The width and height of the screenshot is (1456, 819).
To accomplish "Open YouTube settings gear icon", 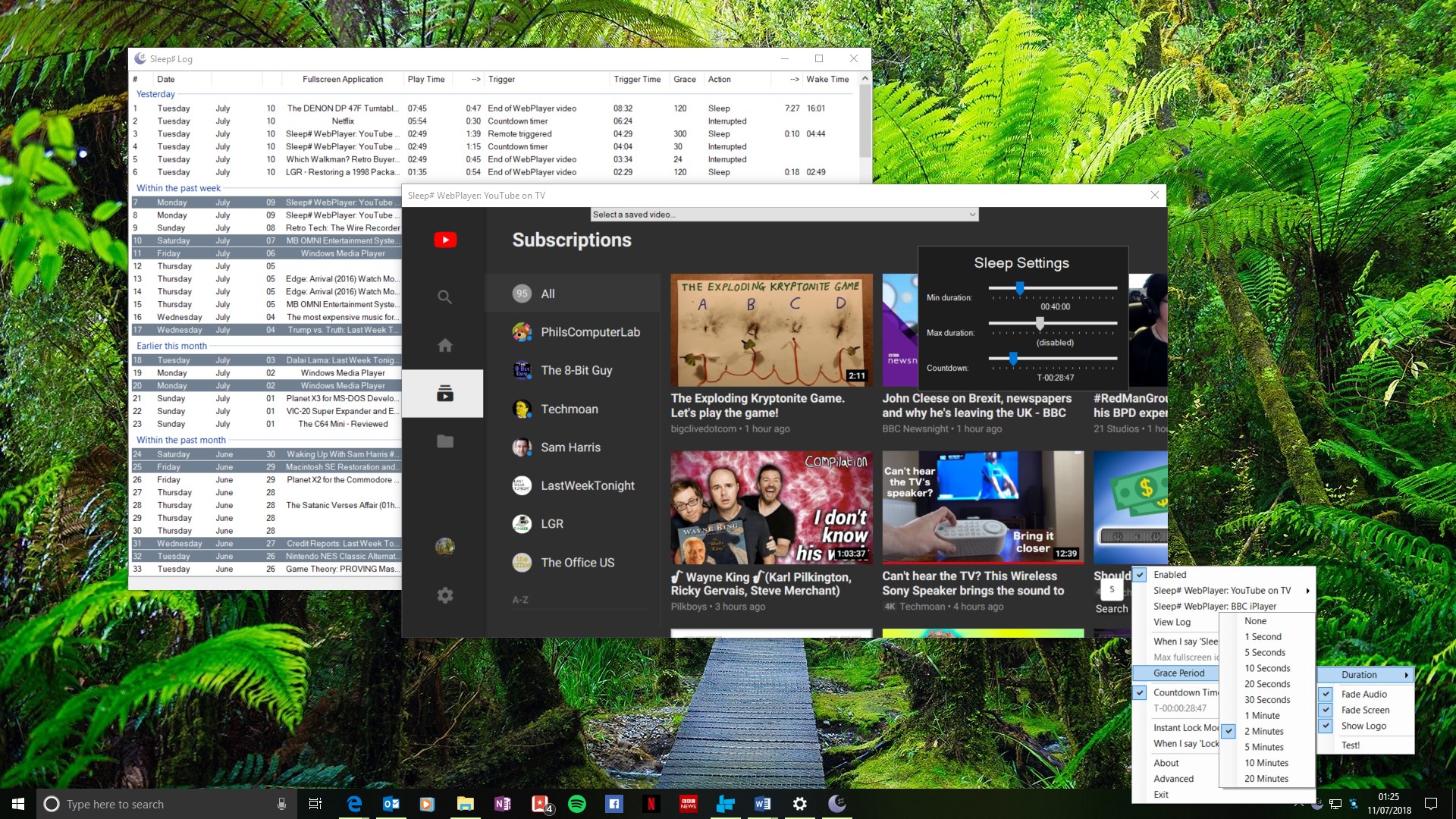I will [445, 595].
